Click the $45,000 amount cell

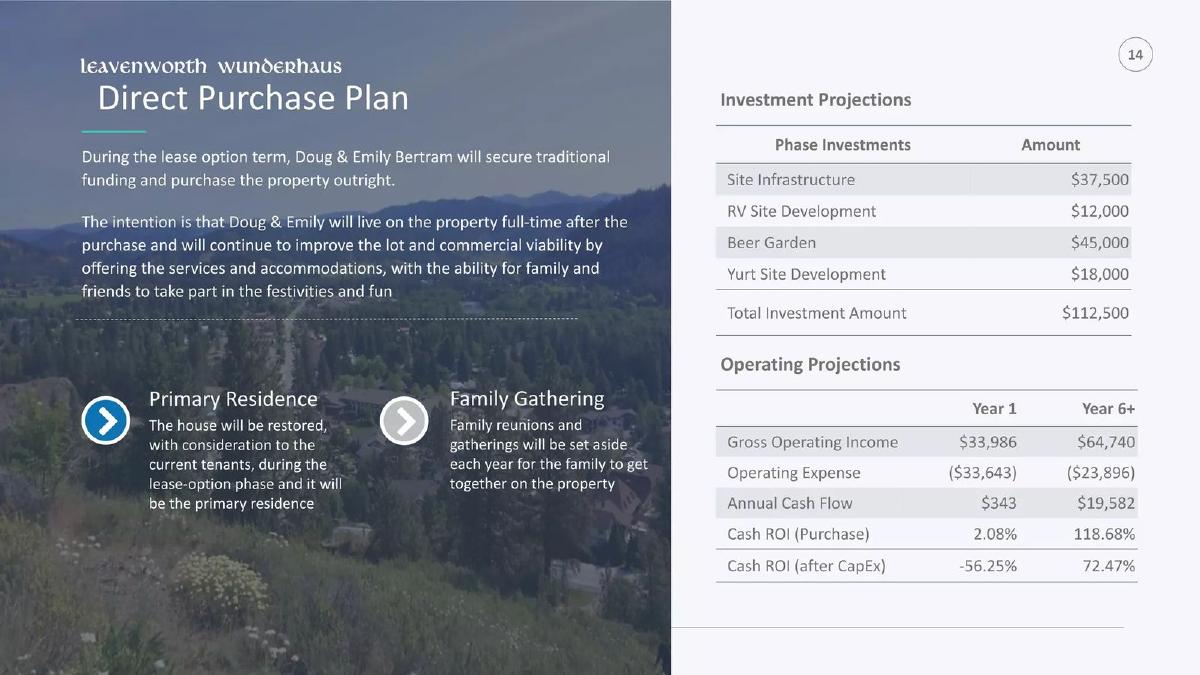(1100, 243)
